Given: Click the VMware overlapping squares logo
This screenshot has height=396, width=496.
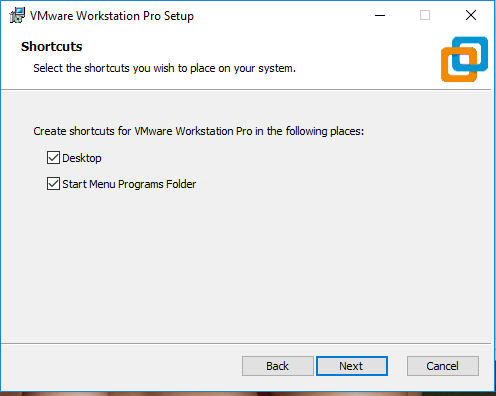Looking at the screenshot, I should click(x=464, y=59).
